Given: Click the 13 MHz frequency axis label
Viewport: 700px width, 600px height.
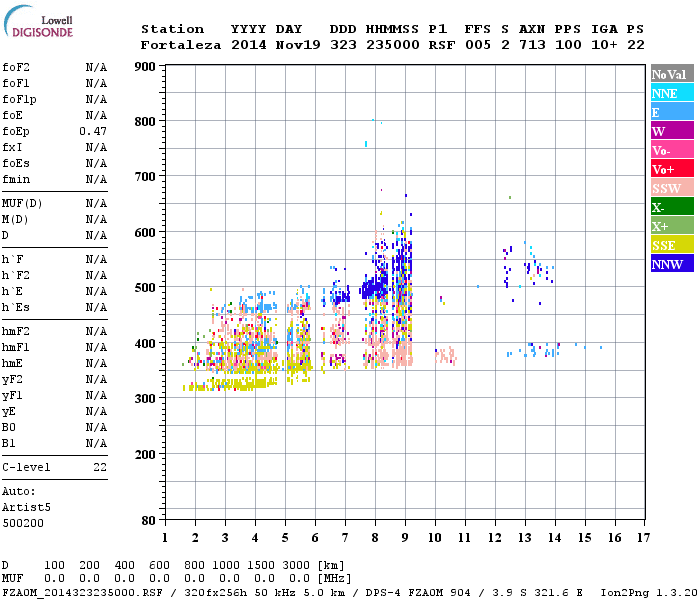Looking at the screenshot, I should coord(525,538).
